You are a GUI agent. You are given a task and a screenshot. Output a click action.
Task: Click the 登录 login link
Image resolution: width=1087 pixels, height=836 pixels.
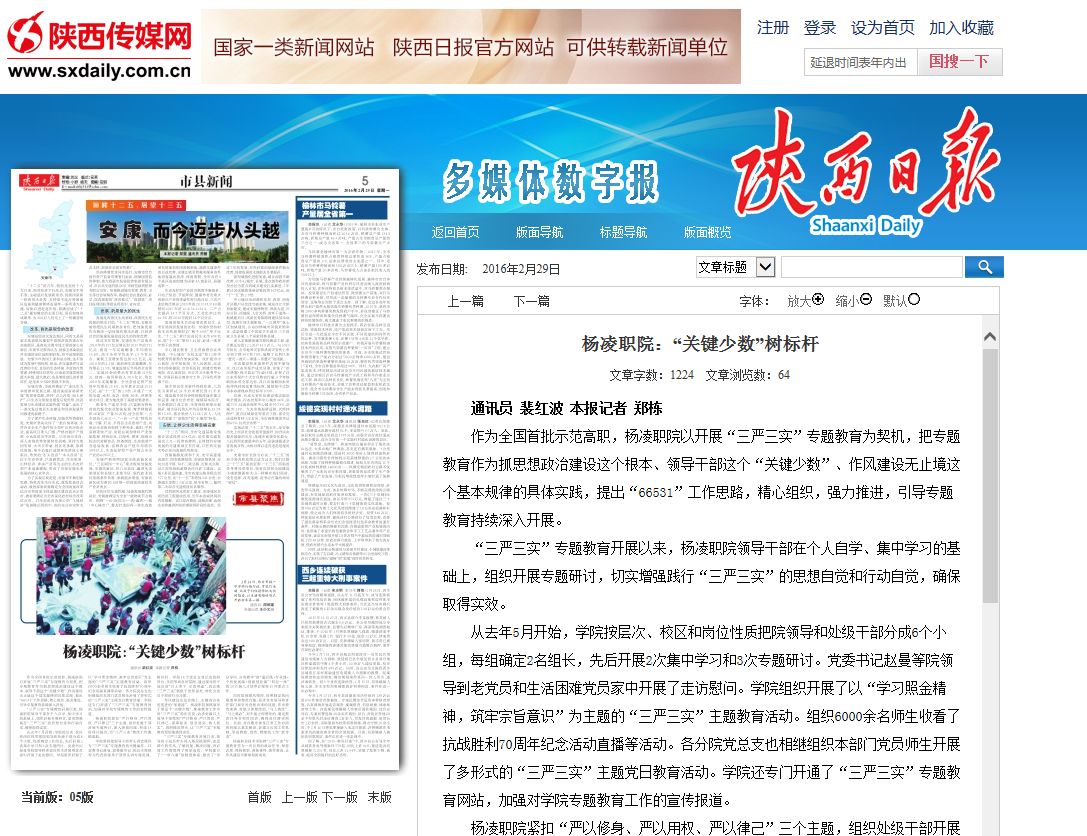coord(820,28)
